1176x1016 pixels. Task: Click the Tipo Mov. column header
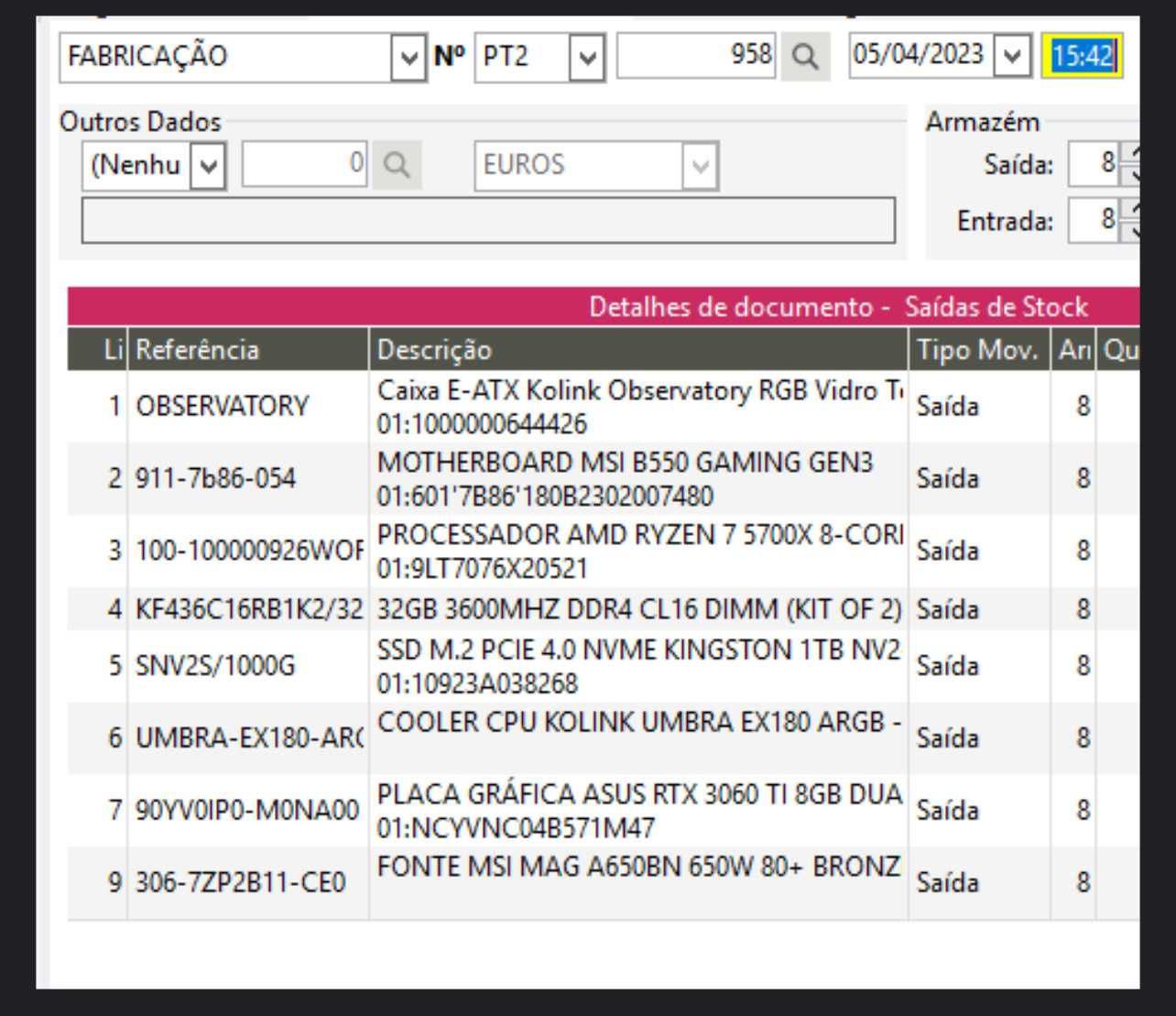[x=979, y=349]
